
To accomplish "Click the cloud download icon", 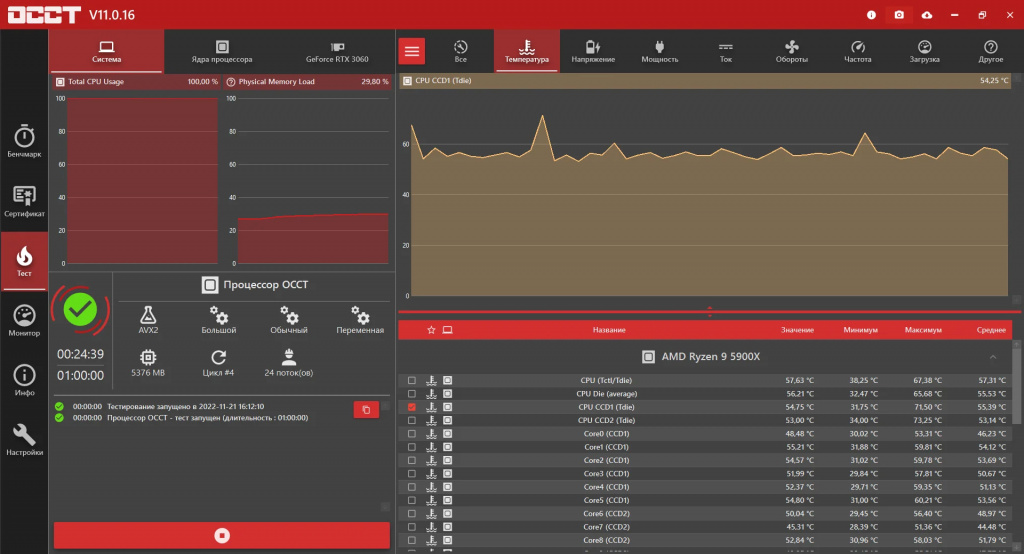I will 927,14.
